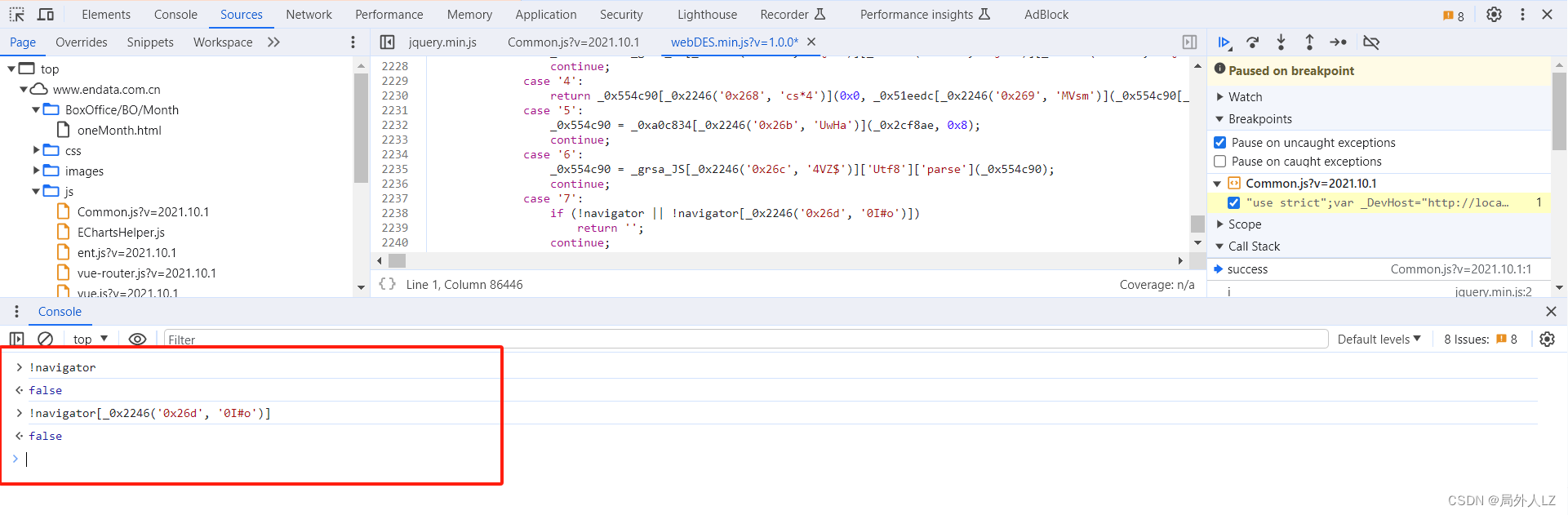Screen dimensions: 1568x515
Task: Collapse the Common.js breakpoint group
Action: coord(1217,184)
